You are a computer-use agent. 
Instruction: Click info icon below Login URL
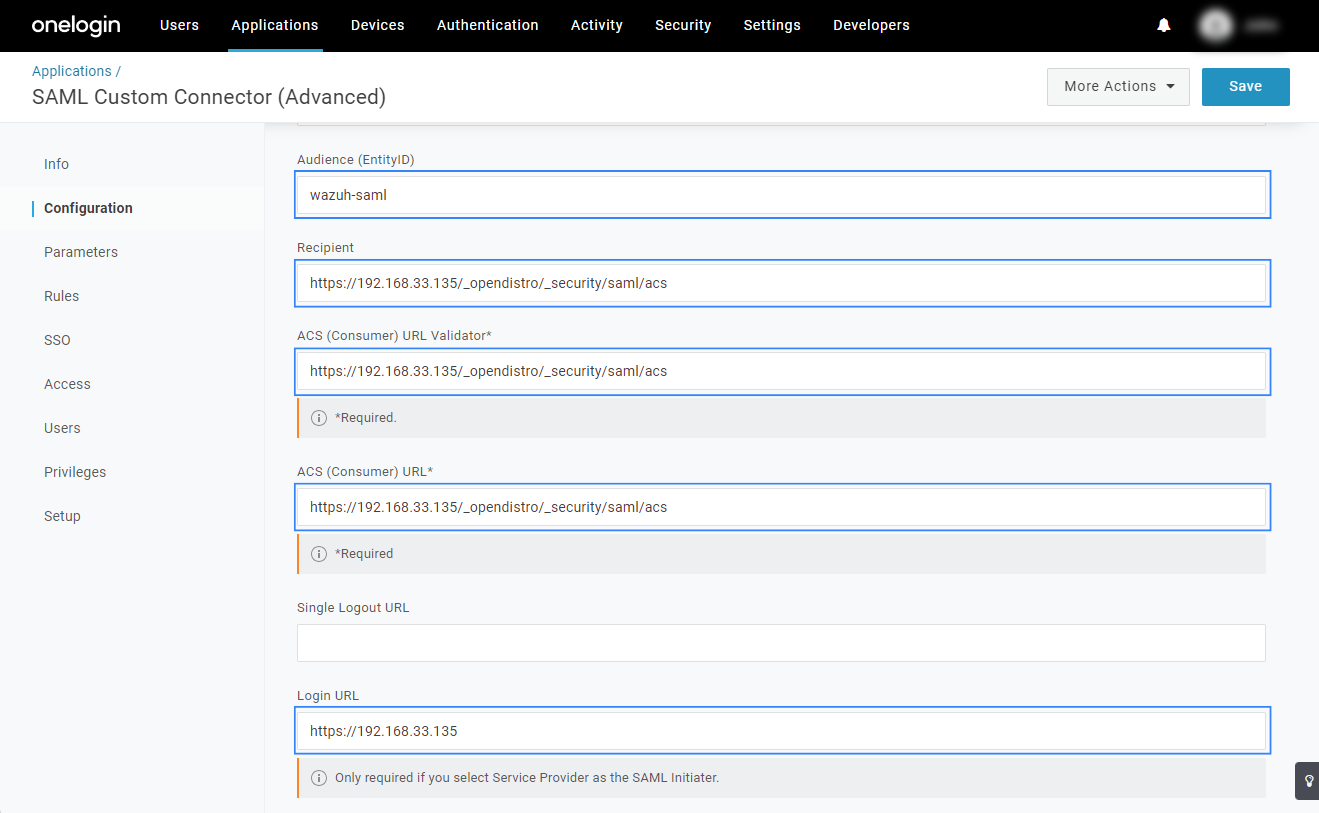tap(319, 778)
